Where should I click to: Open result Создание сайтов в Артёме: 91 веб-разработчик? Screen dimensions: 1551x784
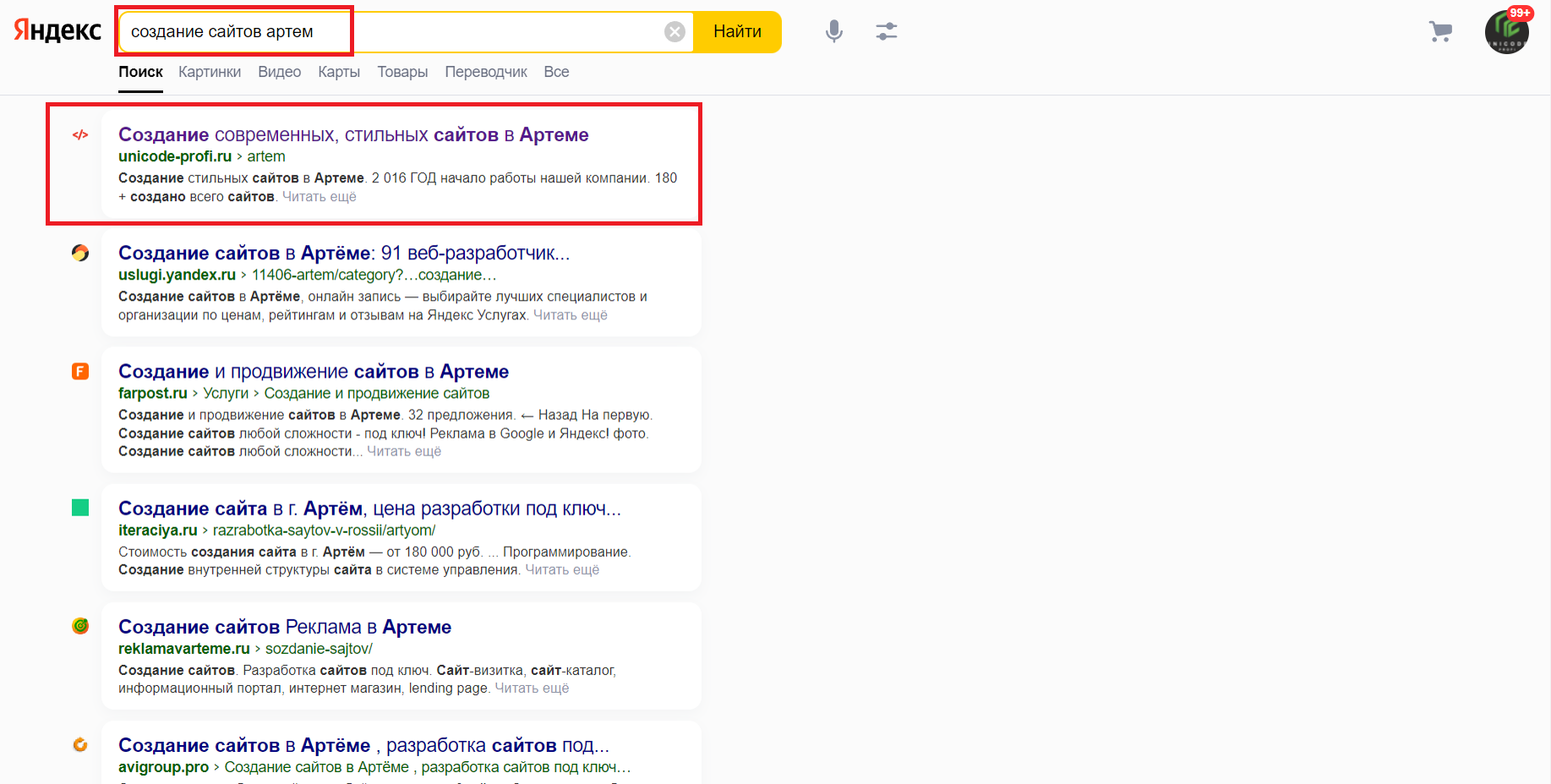(x=344, y=253)
